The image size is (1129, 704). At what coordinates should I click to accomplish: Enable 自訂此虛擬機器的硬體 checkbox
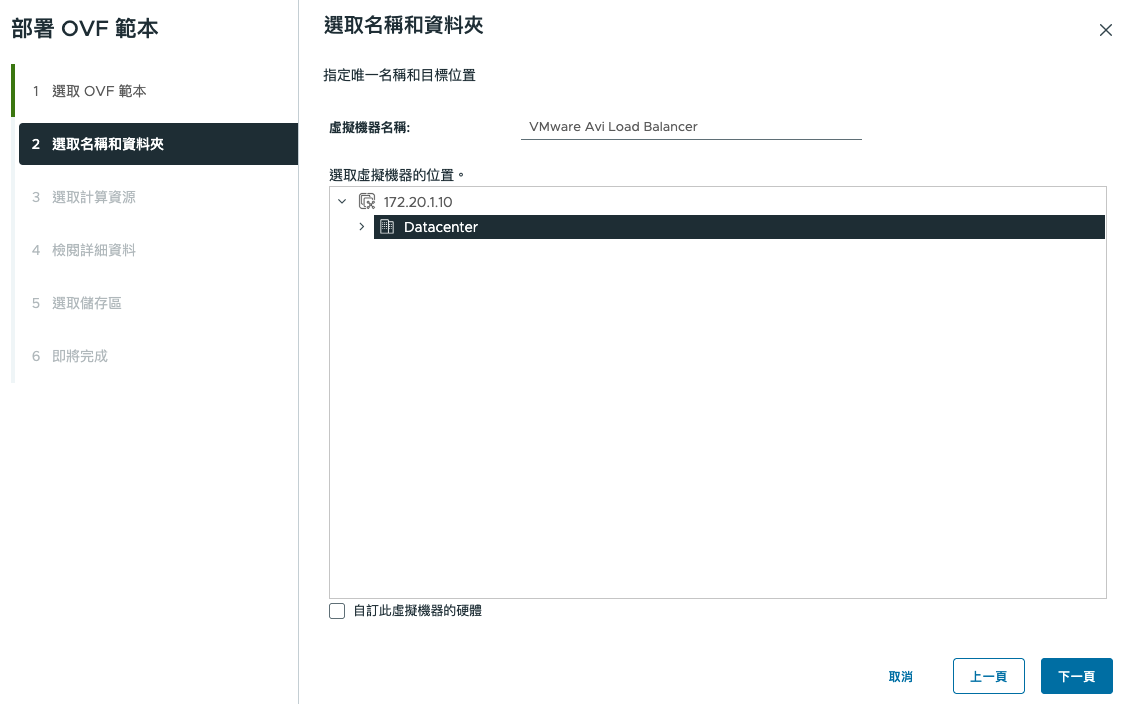[337, 611]
